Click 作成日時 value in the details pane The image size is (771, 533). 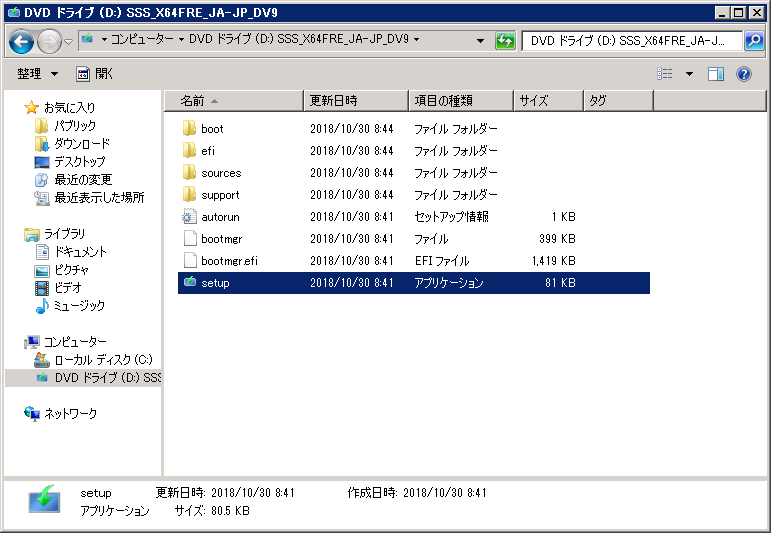tap(445, 493)
